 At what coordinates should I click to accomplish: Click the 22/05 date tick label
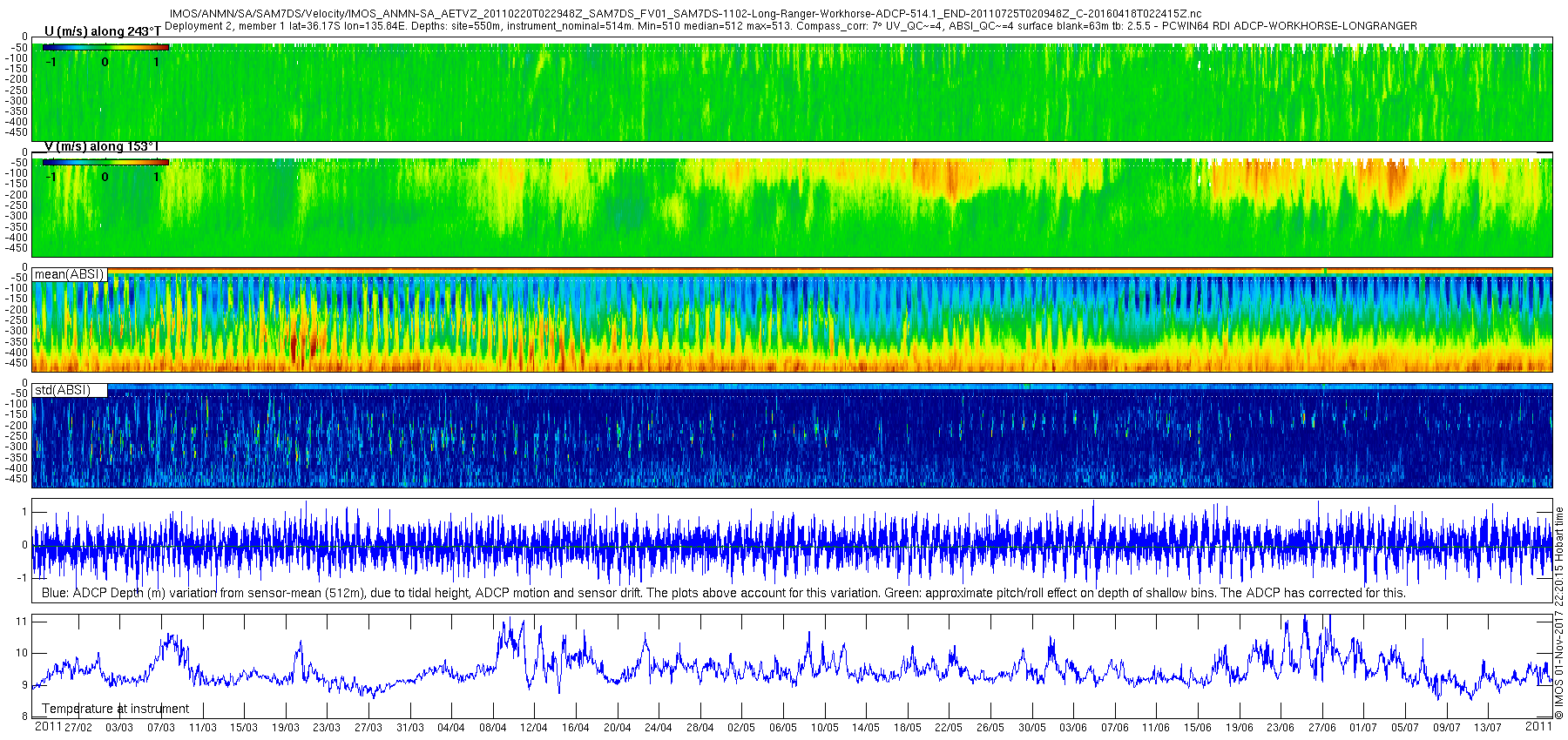coord(949,728)
